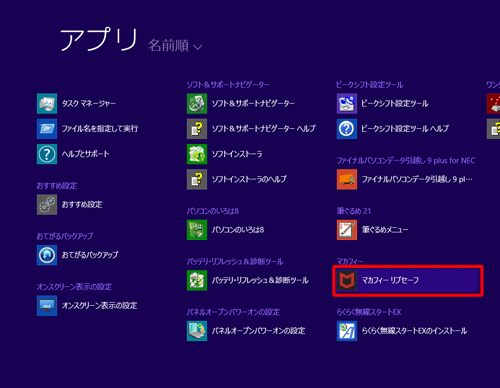Screen dimensions: 500x388
Task: Launch ソフト&サポートナビゲーター app icon
Action: point(197,104)
